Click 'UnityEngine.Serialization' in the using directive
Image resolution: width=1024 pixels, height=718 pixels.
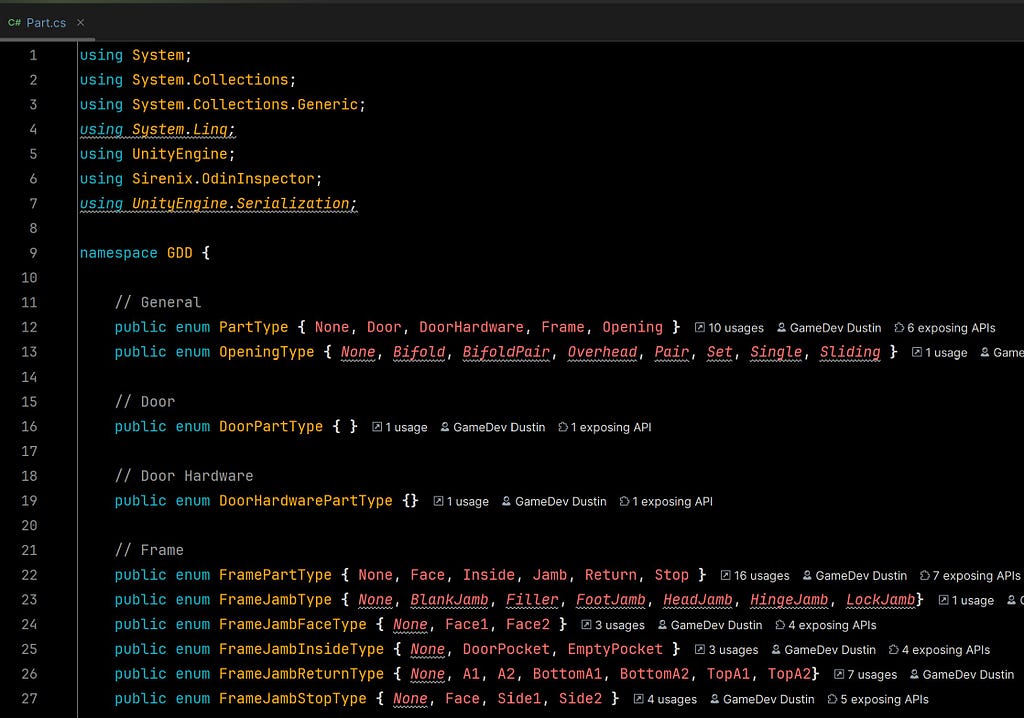point(240,204)
